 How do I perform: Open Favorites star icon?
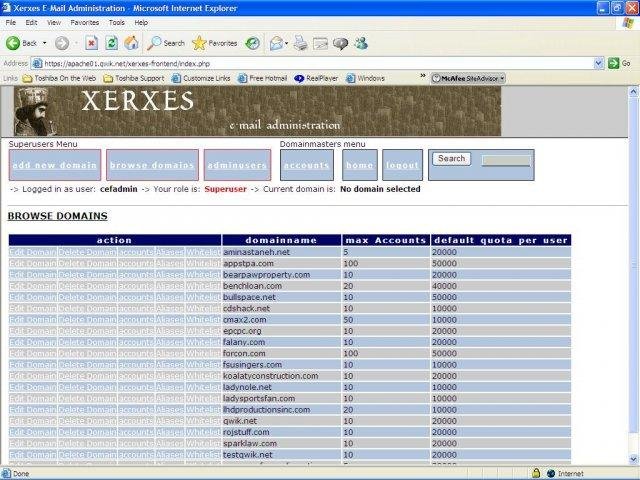(199, 43)
